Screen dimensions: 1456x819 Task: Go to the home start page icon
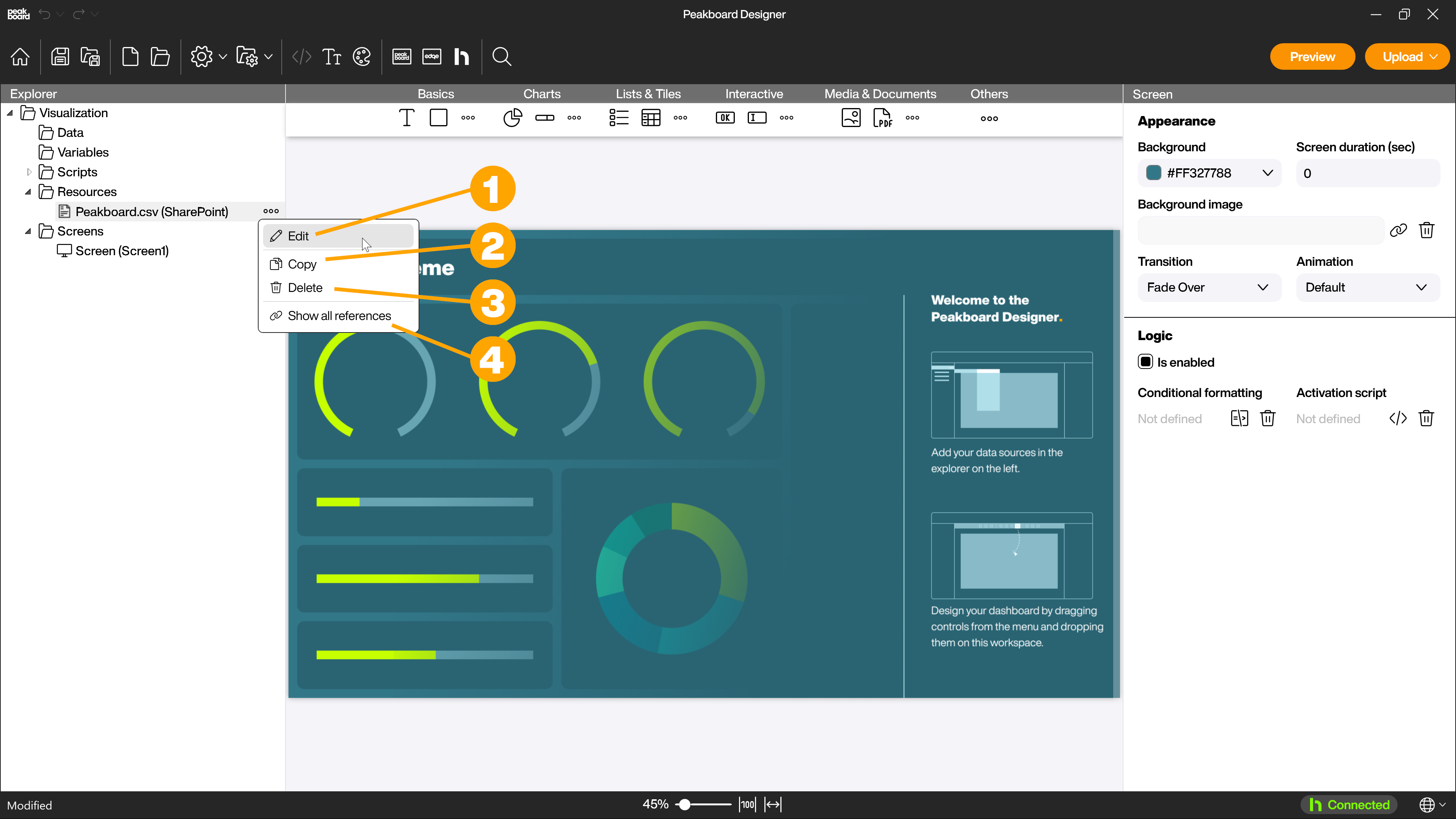click(x=20, y=56)
